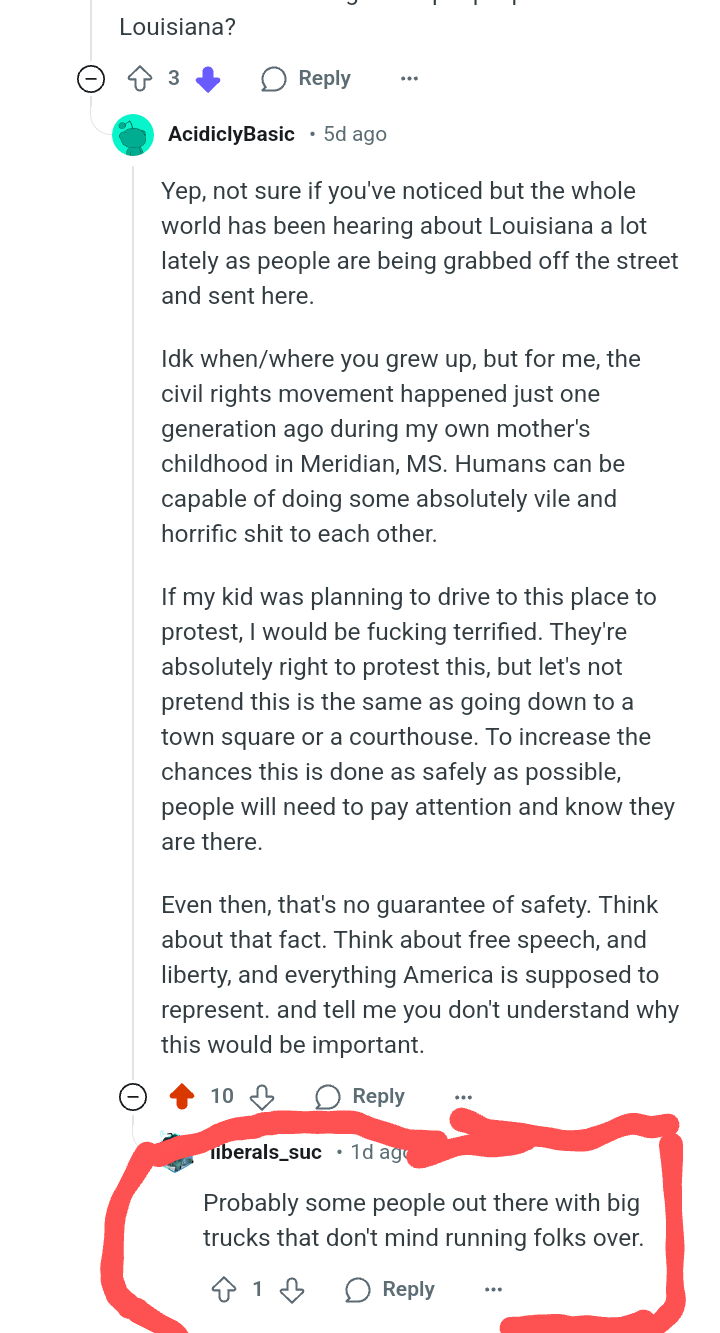The image size is (720, 1333).
Task: Toggle the red upvote on AcidiclyBasic's comment
Action: [182, 1097]
